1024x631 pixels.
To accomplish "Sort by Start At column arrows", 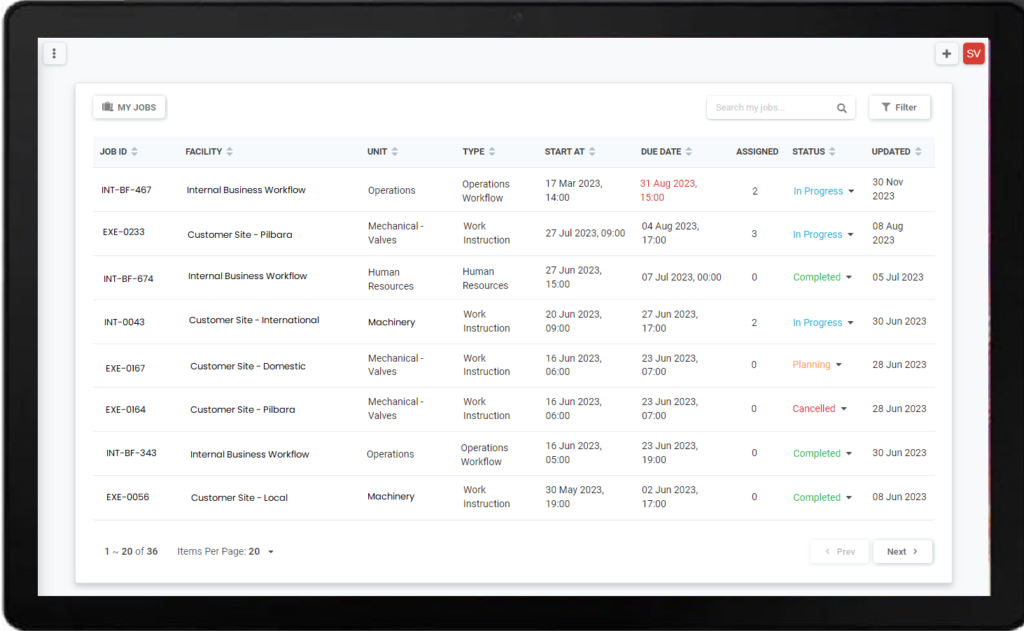I will click(x=593, y=152).
